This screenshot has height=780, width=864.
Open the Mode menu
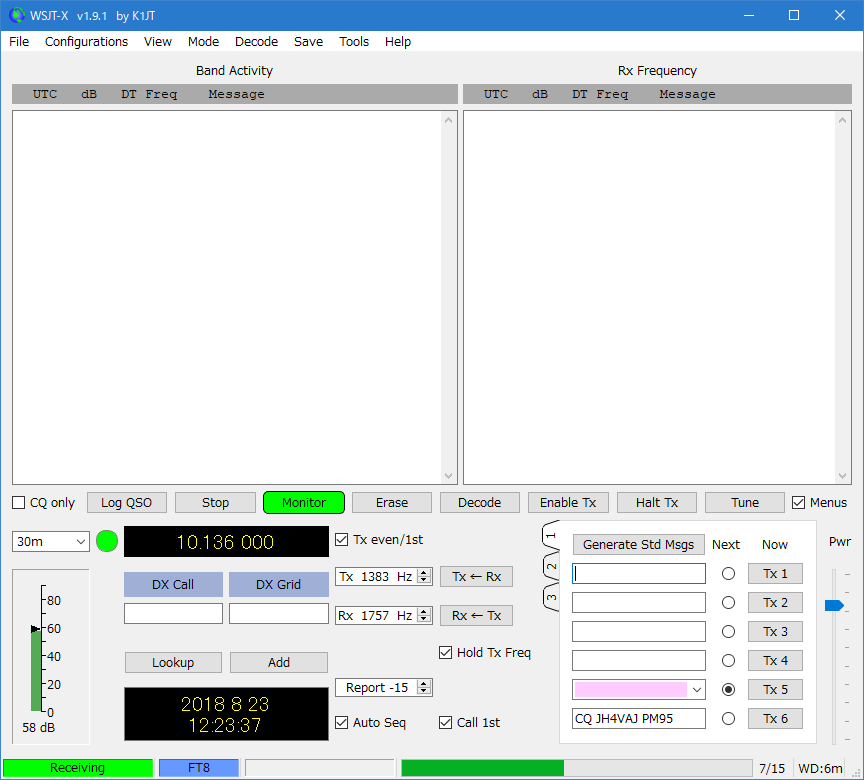(203, 42)
